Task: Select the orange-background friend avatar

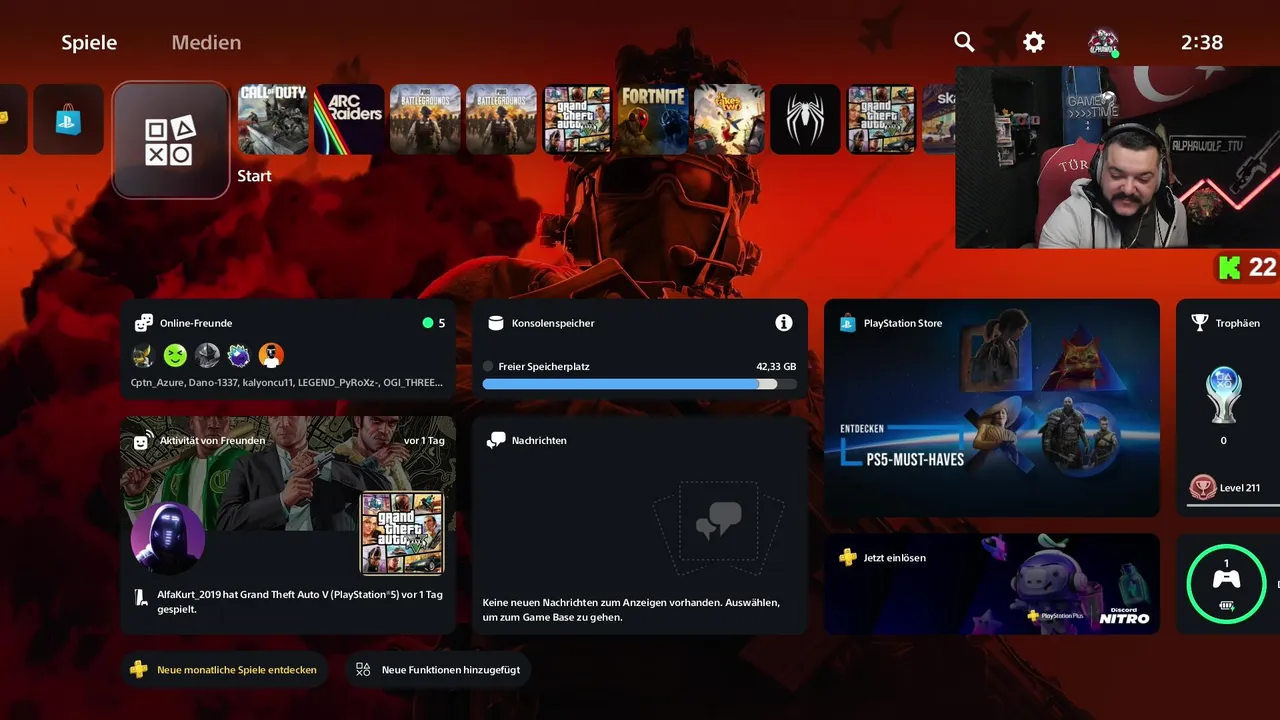Action: (271, 355)
